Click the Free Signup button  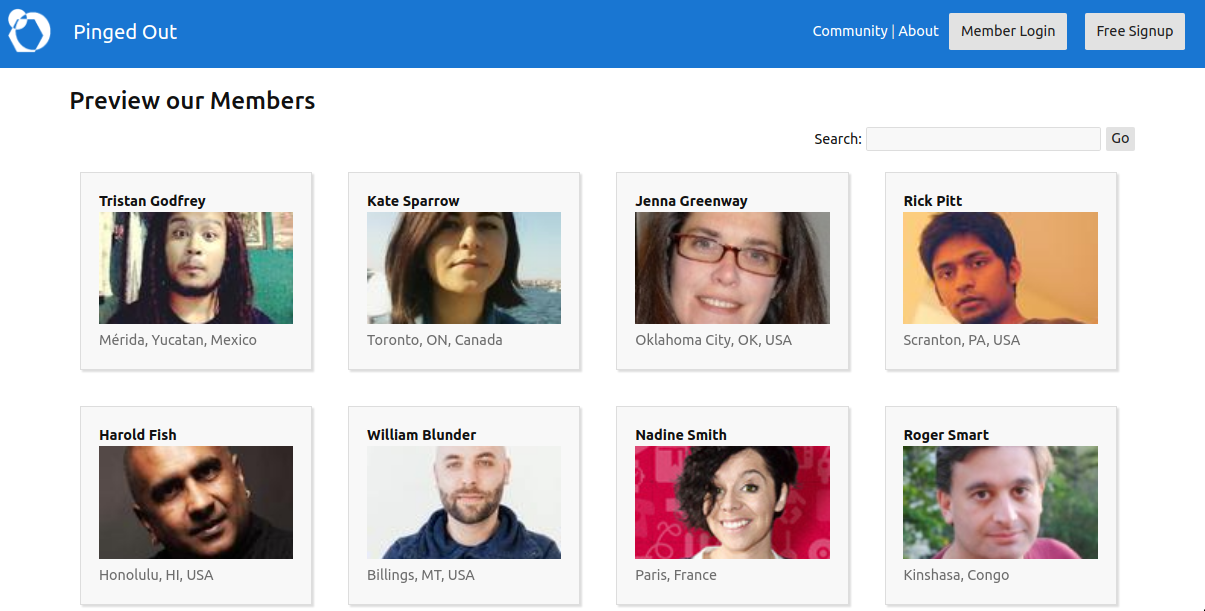[x=1134, y=31]
